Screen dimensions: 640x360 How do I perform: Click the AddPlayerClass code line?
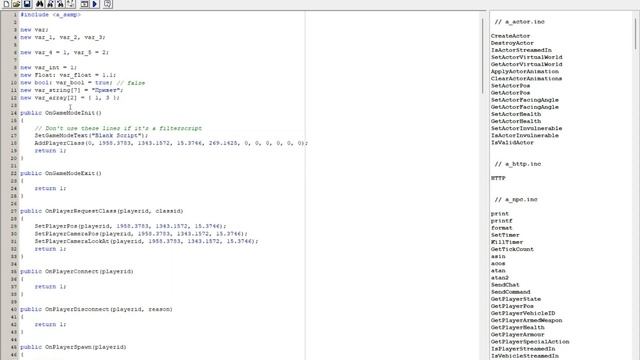point(171,143)
